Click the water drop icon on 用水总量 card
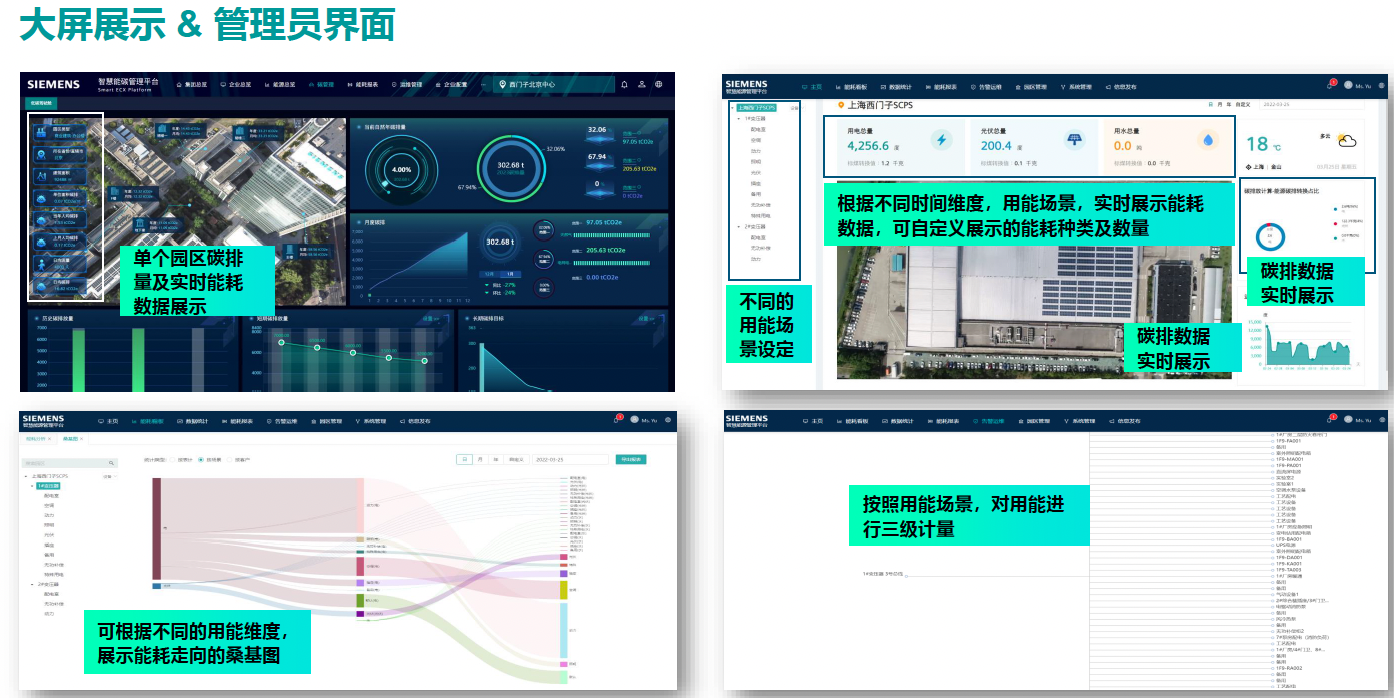The image size is (1394, 698). [x=1207, y=140]
